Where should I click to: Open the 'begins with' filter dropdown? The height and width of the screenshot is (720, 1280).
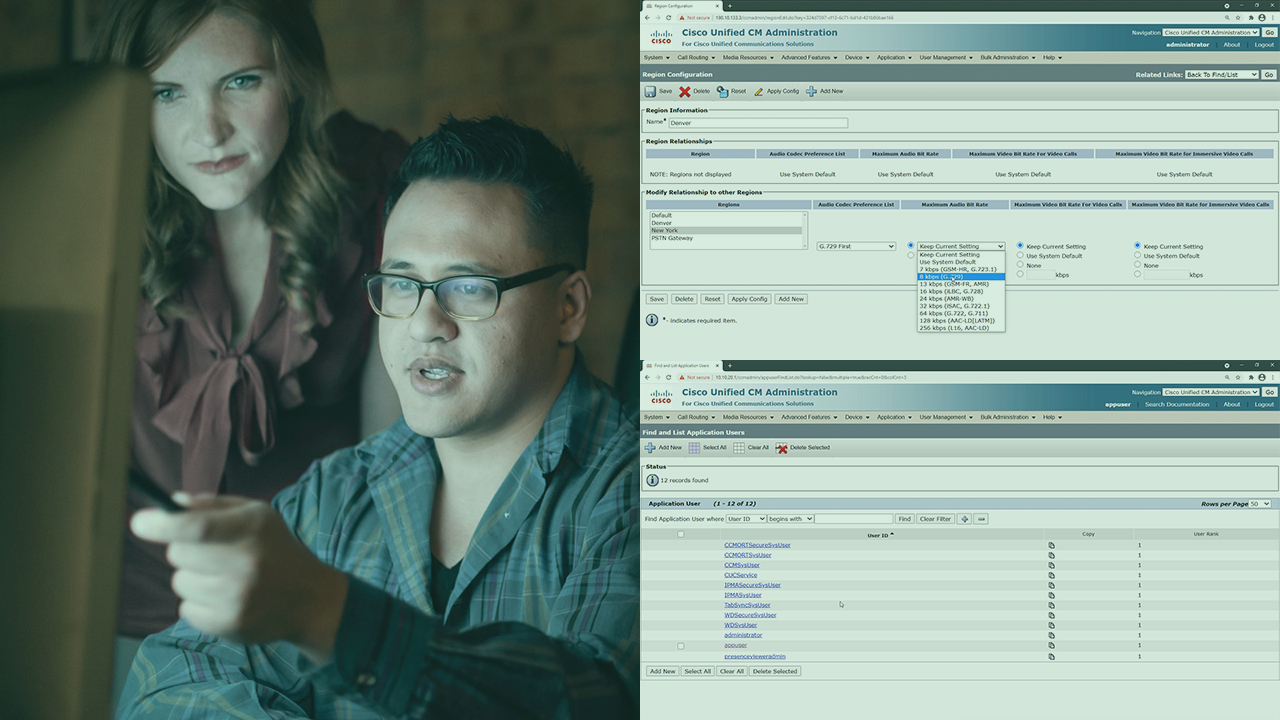tap(790, 519)
